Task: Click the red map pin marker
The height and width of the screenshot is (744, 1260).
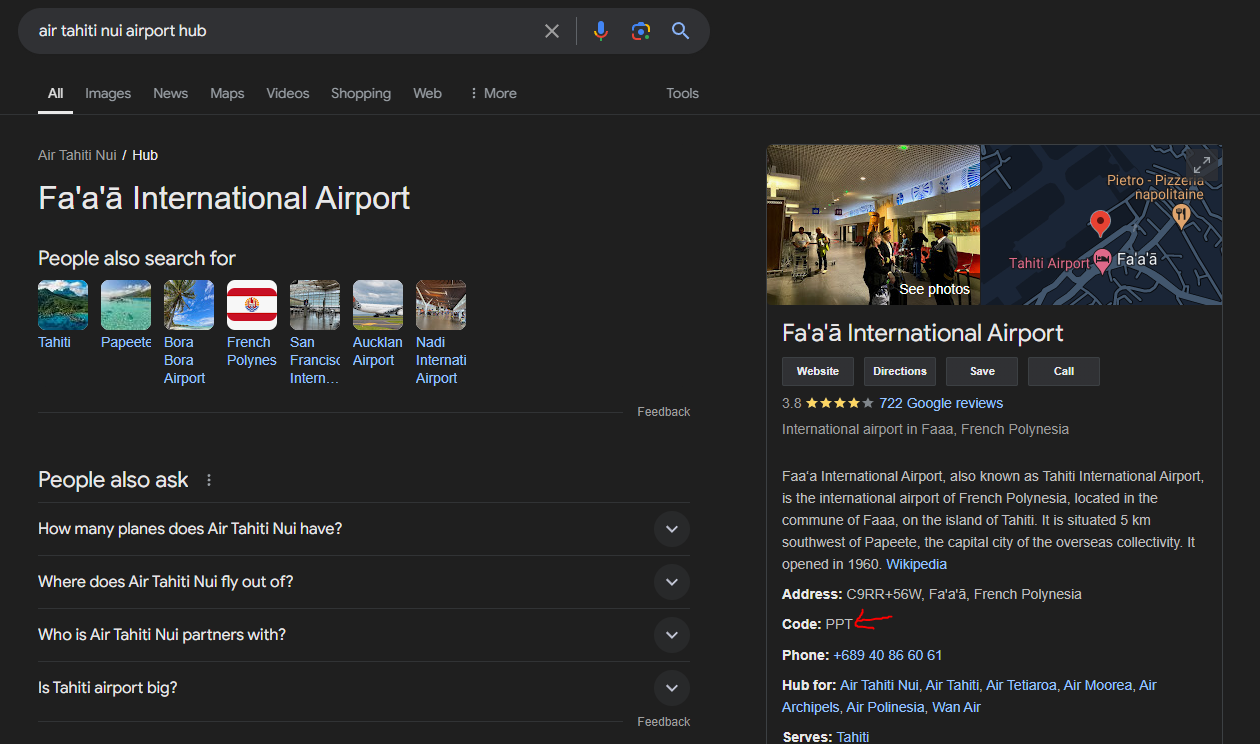Action: (x=1100, y=223)
